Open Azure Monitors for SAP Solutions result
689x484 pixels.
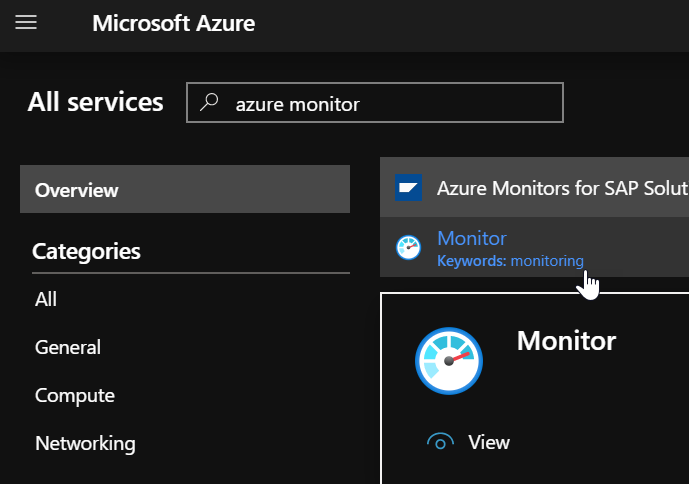pyautogui.click(x=561, y=187)
